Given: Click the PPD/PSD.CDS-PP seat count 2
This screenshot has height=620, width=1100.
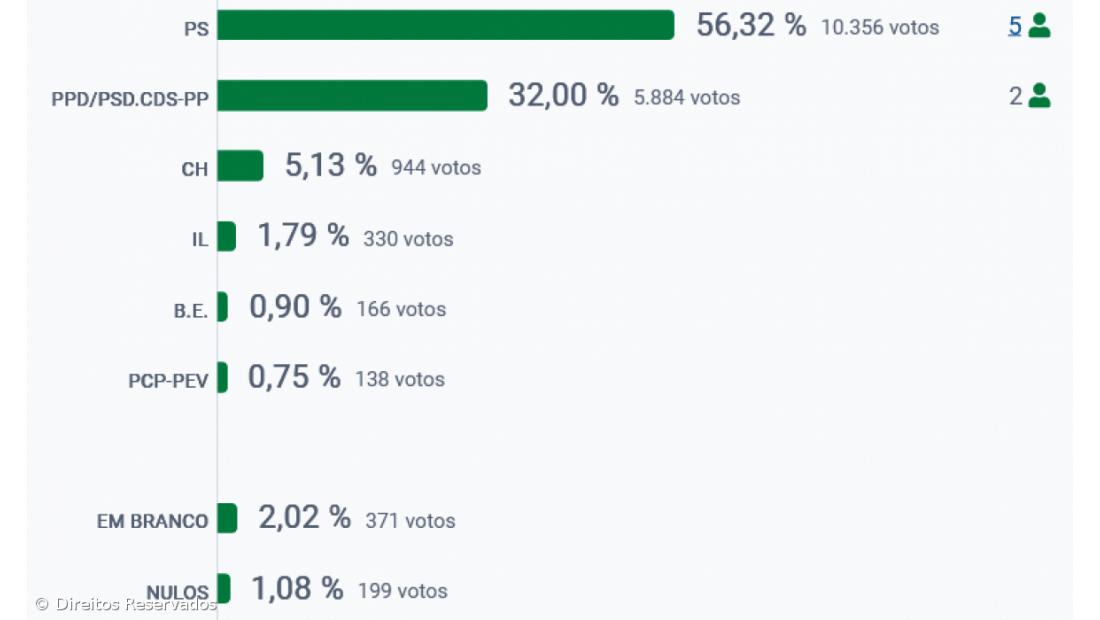Looking at the screenshot, I should point(1015,96).
